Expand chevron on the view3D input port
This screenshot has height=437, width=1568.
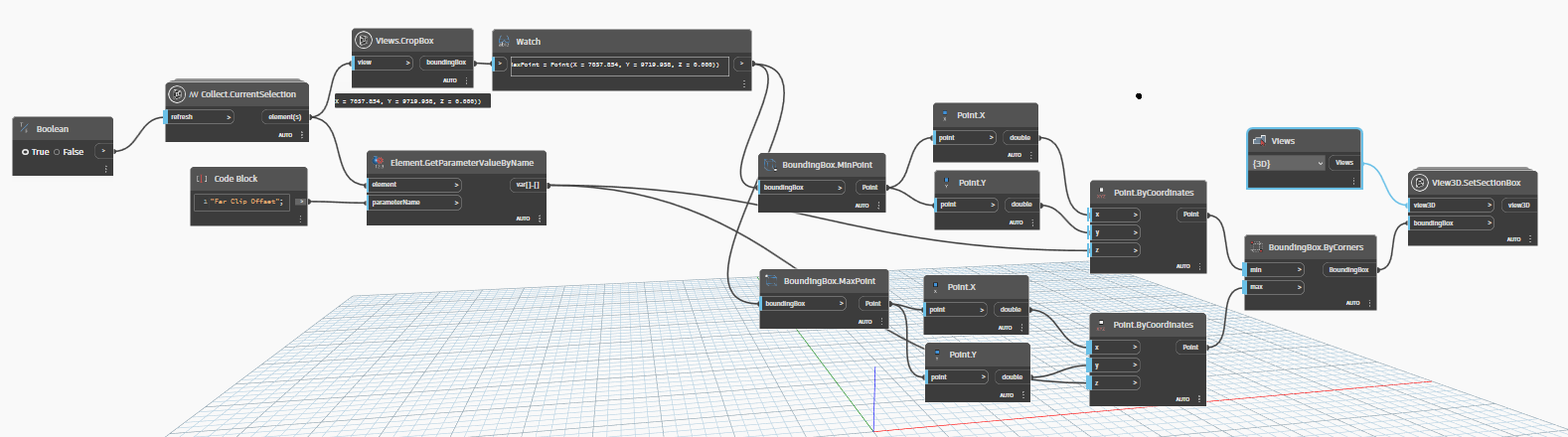point(1490,206)
